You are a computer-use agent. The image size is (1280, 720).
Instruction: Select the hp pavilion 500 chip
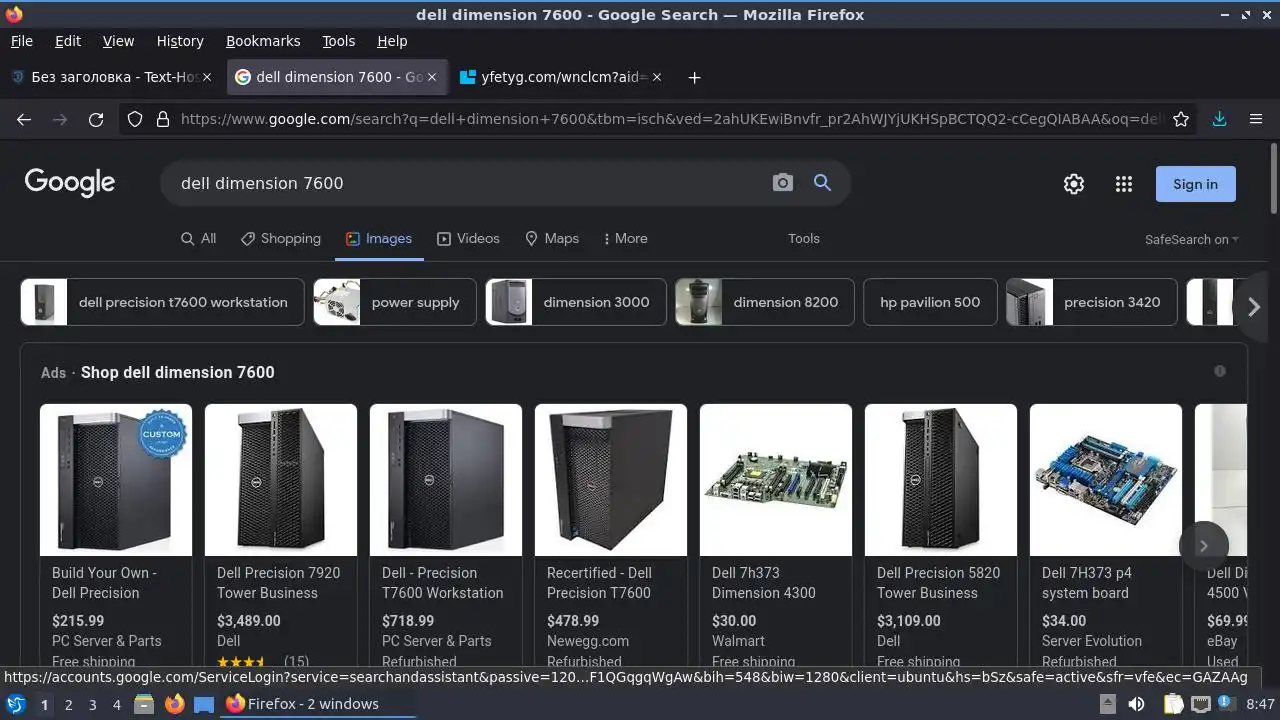[x=930, y=302]
